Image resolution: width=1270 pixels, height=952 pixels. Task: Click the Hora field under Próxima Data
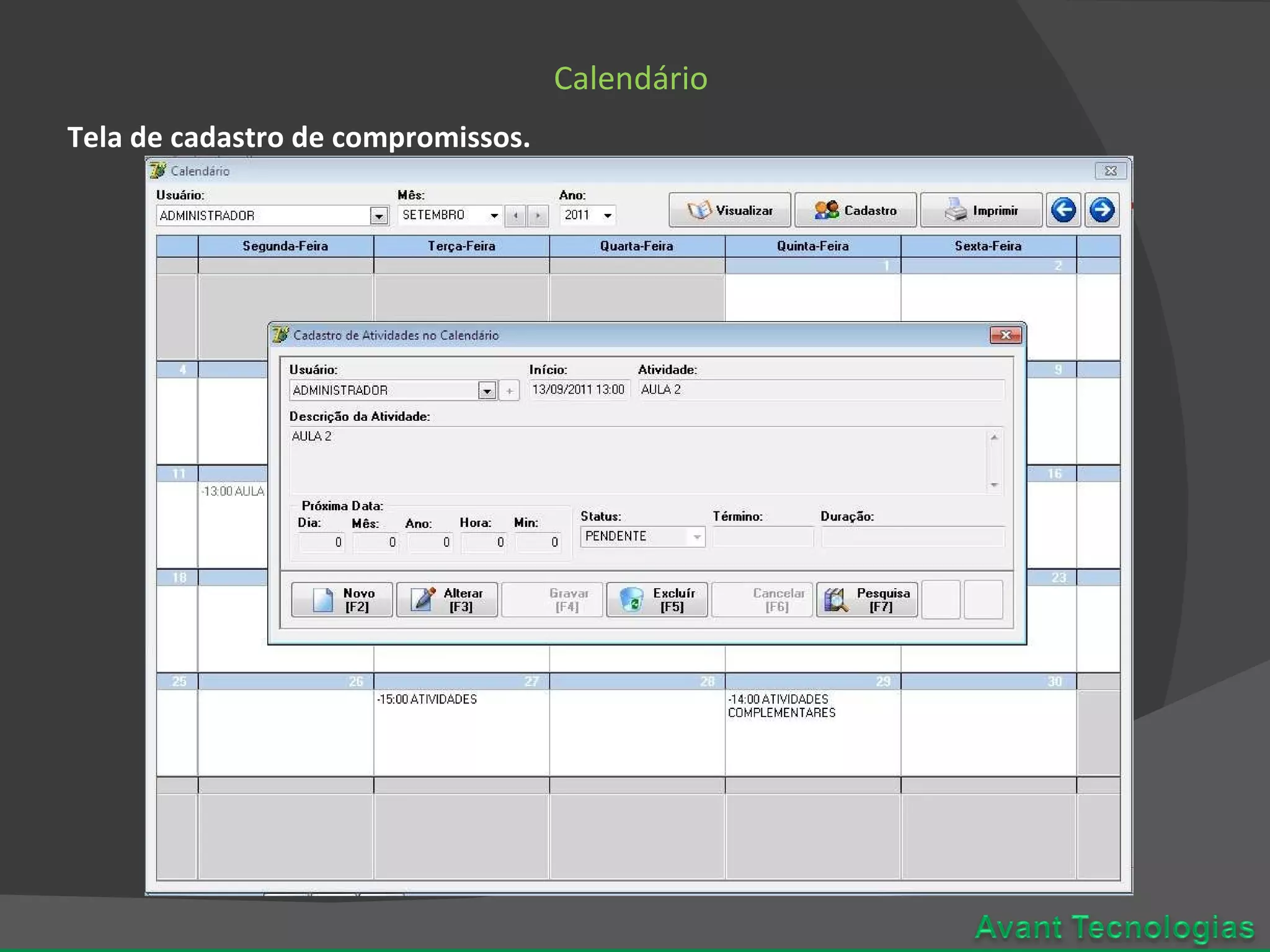coord(484,542)
